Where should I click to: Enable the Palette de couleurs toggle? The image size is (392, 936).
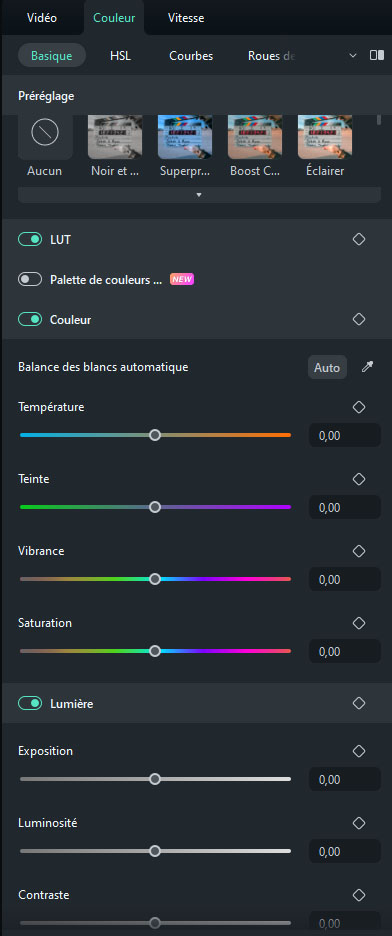pos(30,279)
